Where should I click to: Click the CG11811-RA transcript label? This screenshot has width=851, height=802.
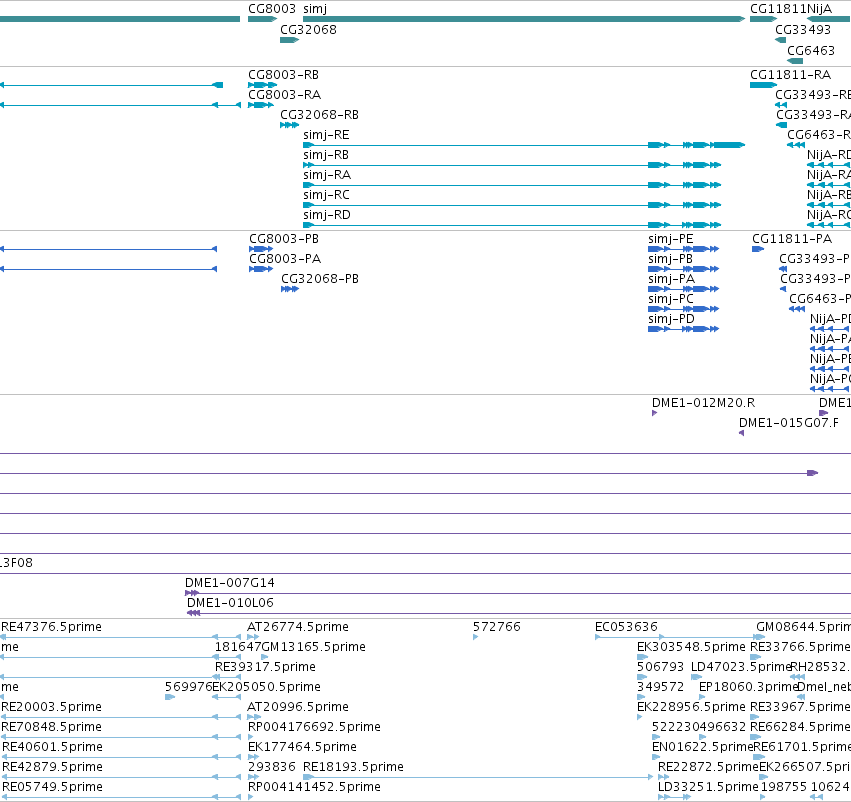click(x=790, y=75)
